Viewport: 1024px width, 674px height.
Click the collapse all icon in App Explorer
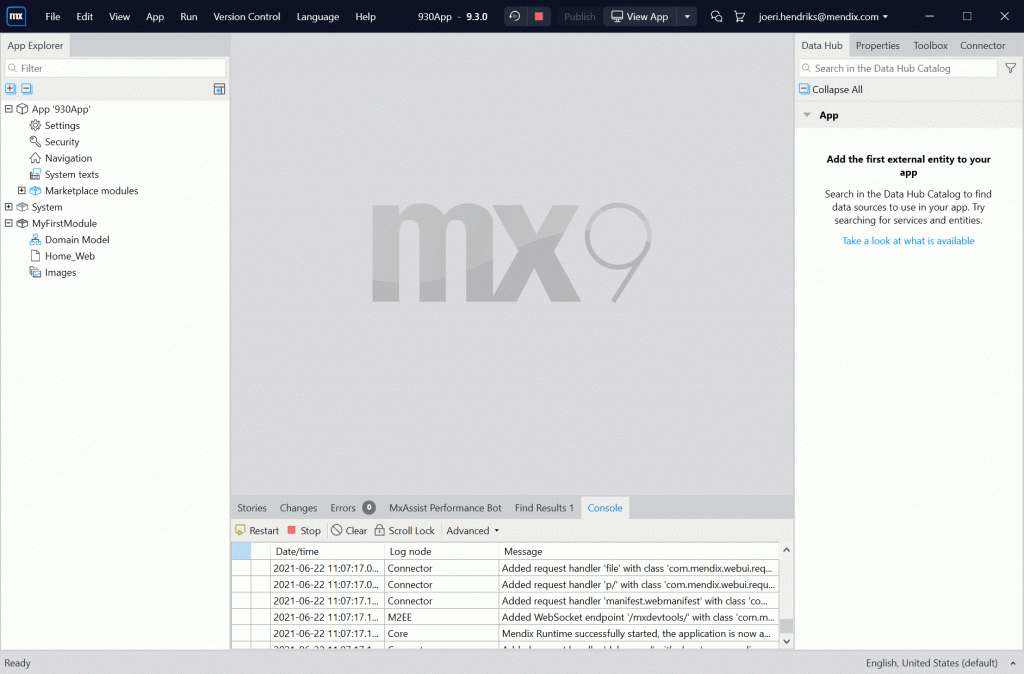(27, 89)
